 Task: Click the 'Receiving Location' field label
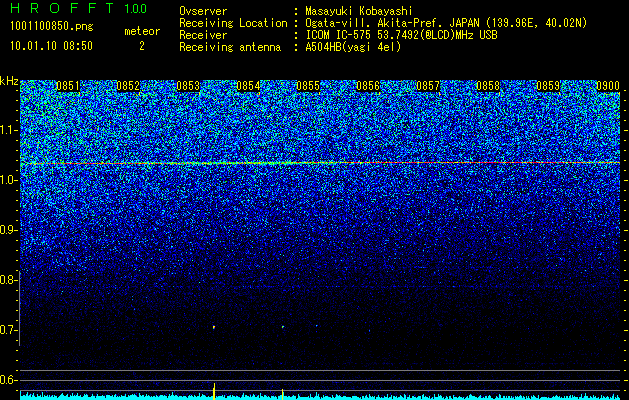point(233,23)
